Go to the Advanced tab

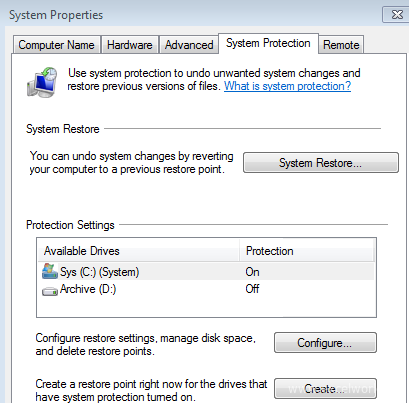pyautogui.click(x=189, y=45)
